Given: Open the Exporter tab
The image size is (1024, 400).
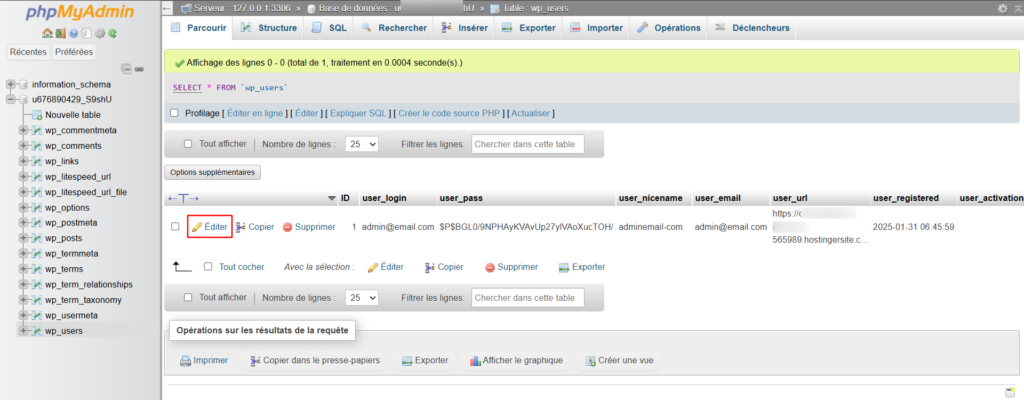Looking at the screenshot, I should click(529, 28).
